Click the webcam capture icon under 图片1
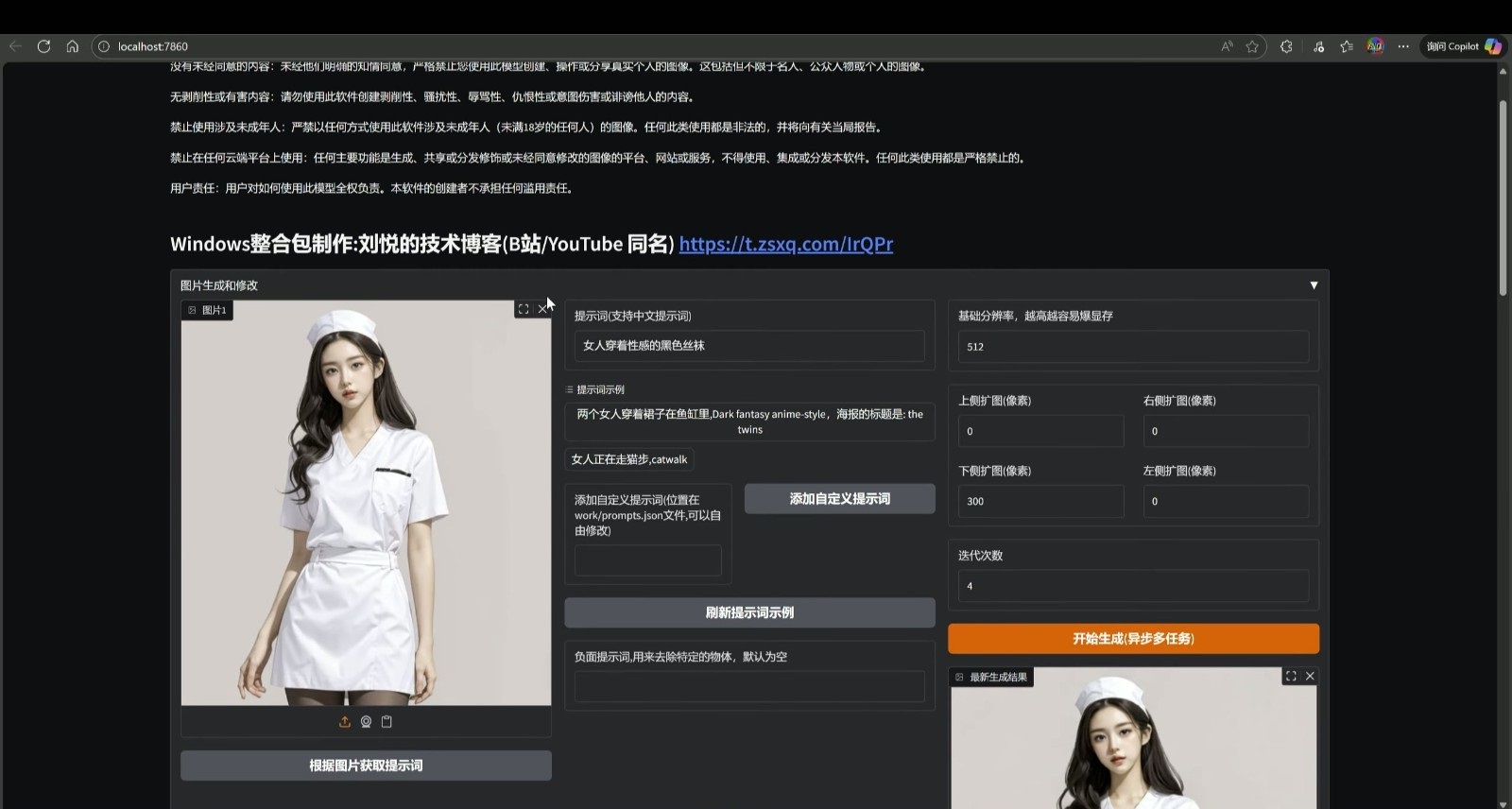The width and height of the screenshot is (1512, 809). 366,722
